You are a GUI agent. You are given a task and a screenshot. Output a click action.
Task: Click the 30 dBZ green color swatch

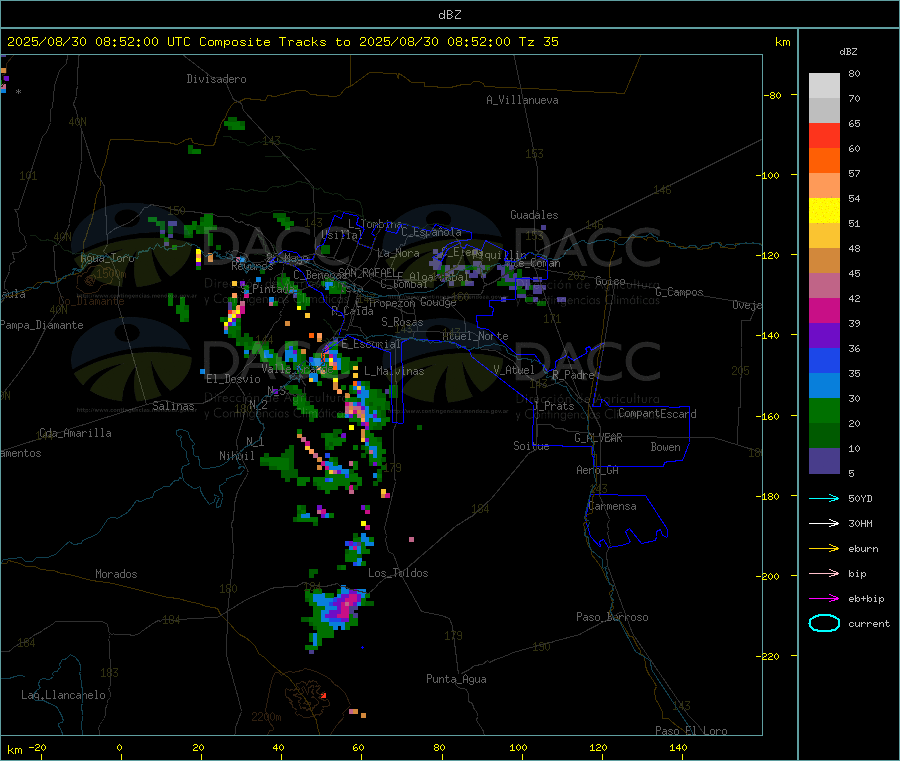click(x=824, y=410)
